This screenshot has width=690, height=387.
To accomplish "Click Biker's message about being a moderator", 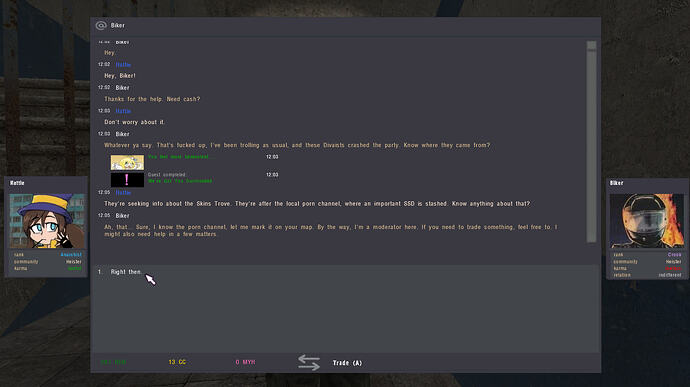I will 330,231.
